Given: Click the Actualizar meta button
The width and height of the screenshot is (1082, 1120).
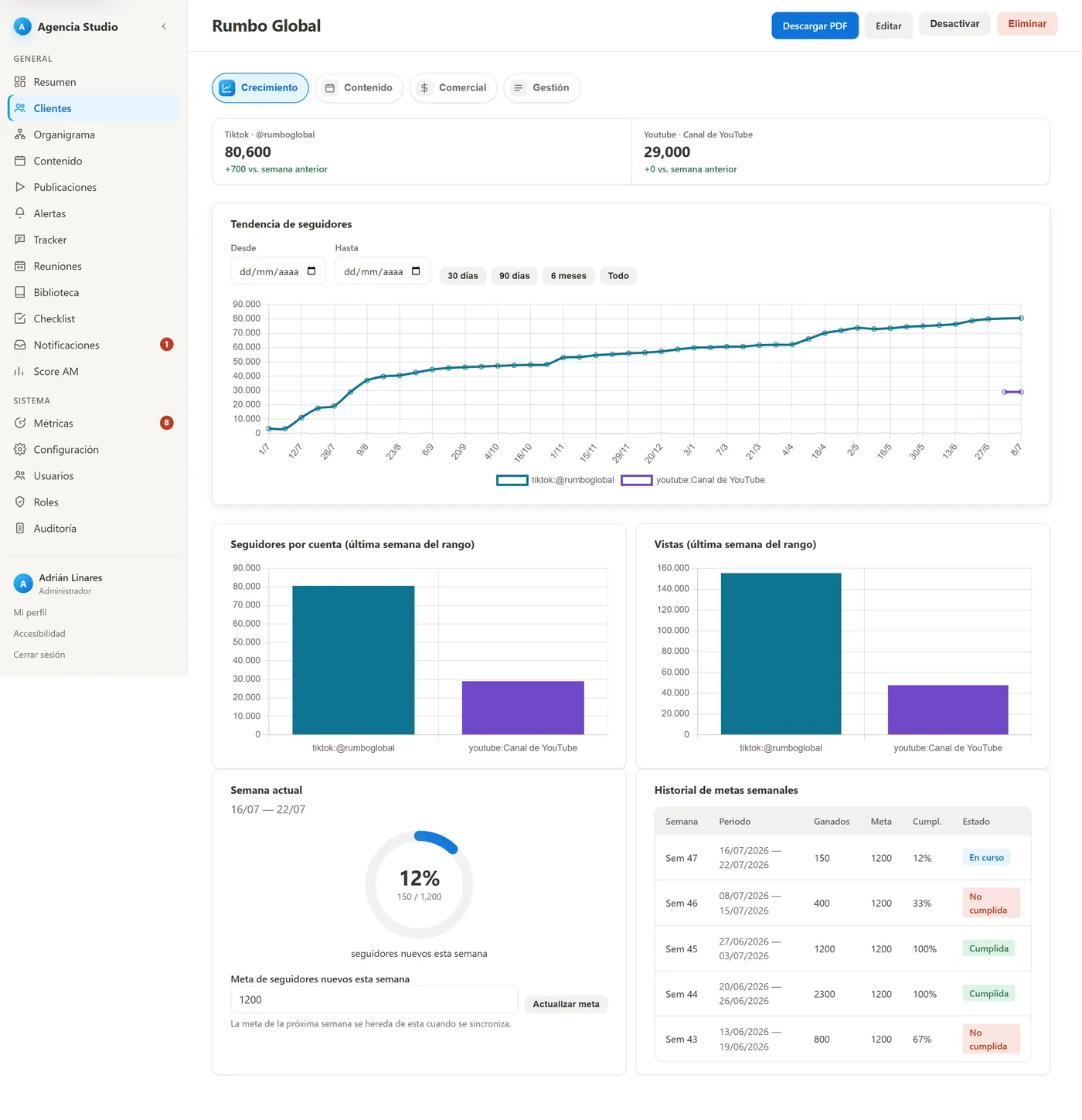Looking at the screenshot, I should (x=566, y=1004).
